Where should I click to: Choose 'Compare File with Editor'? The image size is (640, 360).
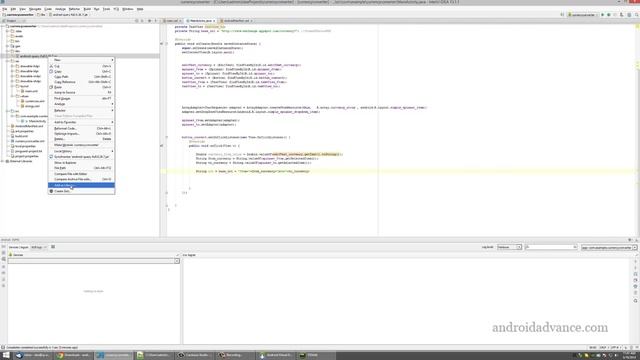(x=81, y=174)
